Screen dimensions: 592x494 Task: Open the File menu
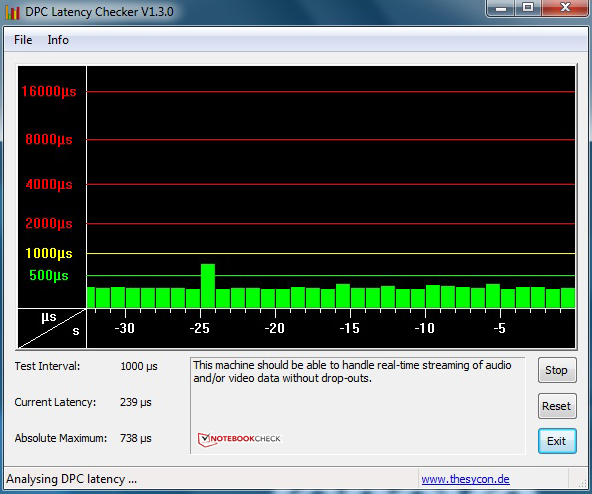click(x=23, y=40)
